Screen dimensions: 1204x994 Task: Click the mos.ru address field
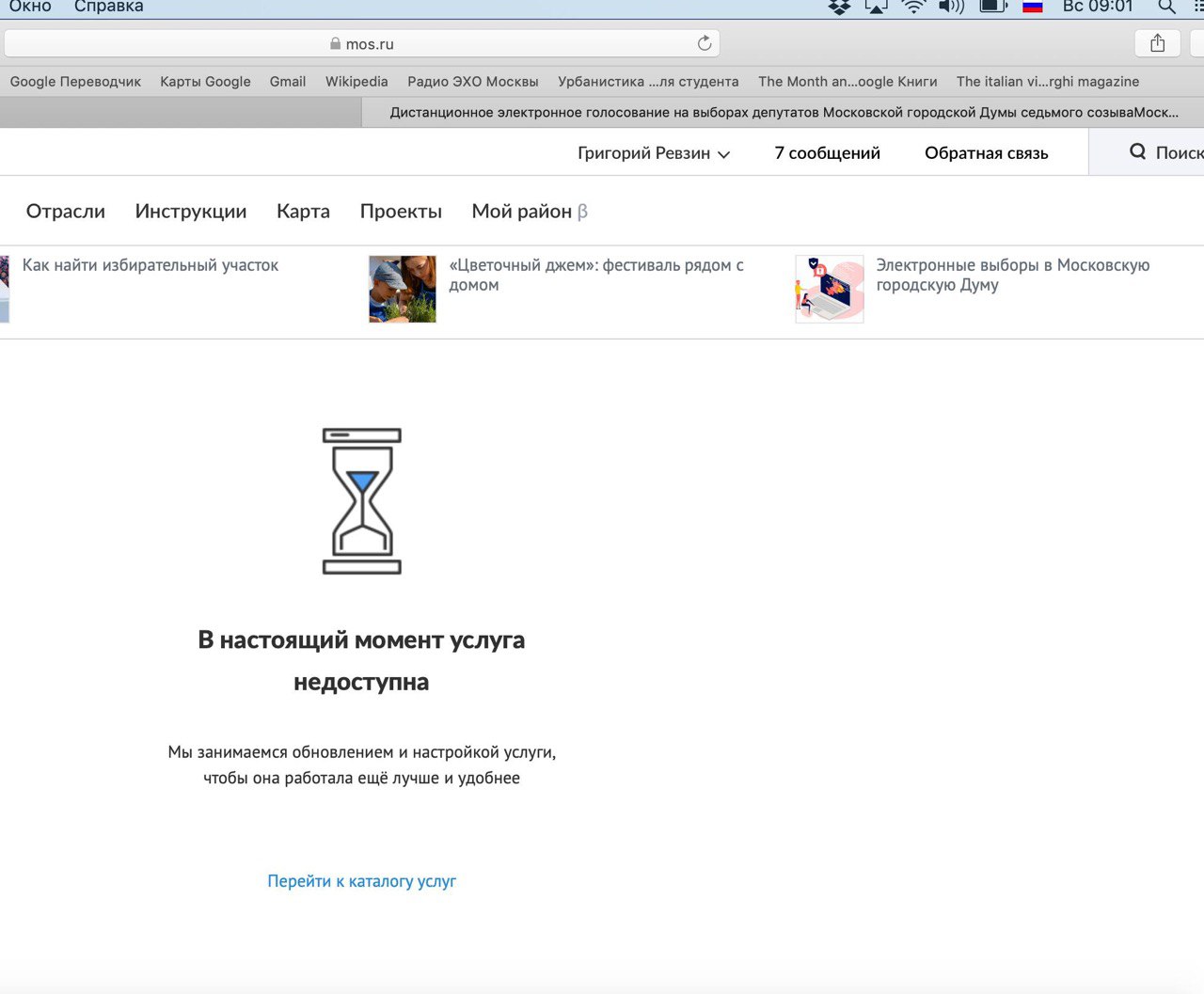coord(362,43)
